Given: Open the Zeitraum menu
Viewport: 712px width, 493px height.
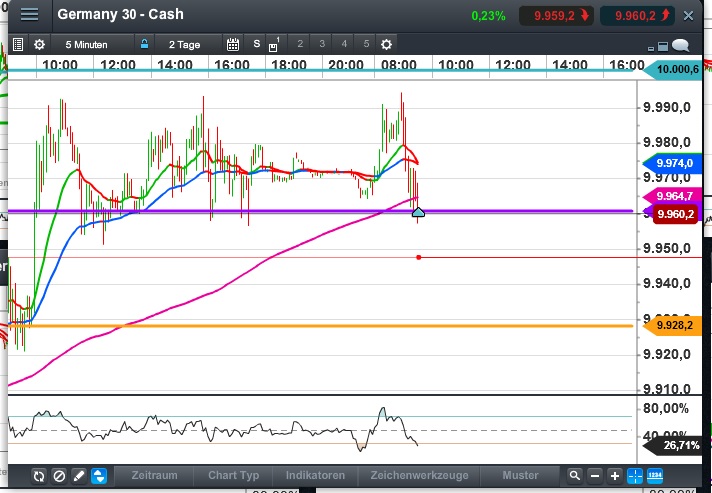Looking at the screenshot, I should tap(154, 475).
